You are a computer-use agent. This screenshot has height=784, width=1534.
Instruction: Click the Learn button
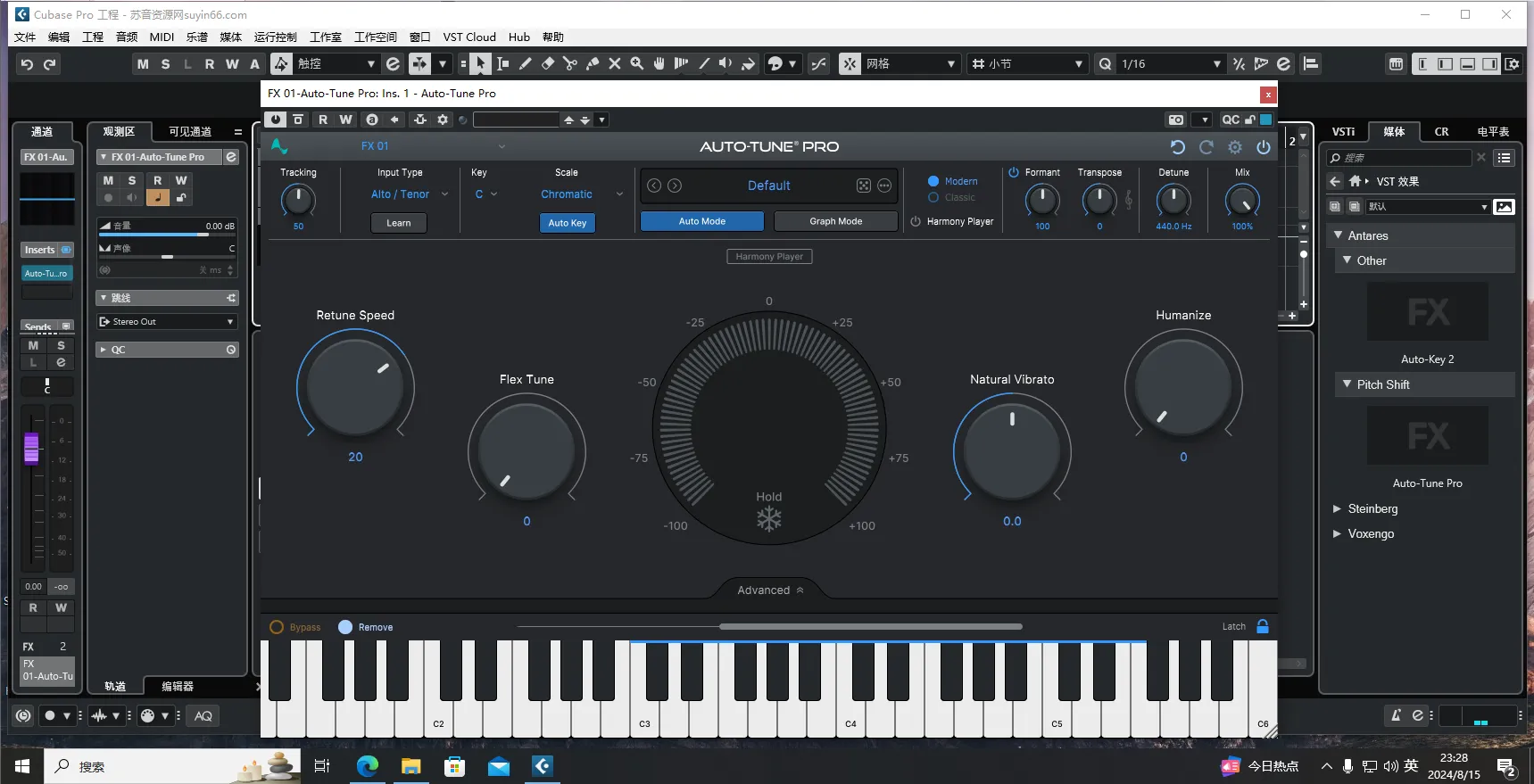399,223
